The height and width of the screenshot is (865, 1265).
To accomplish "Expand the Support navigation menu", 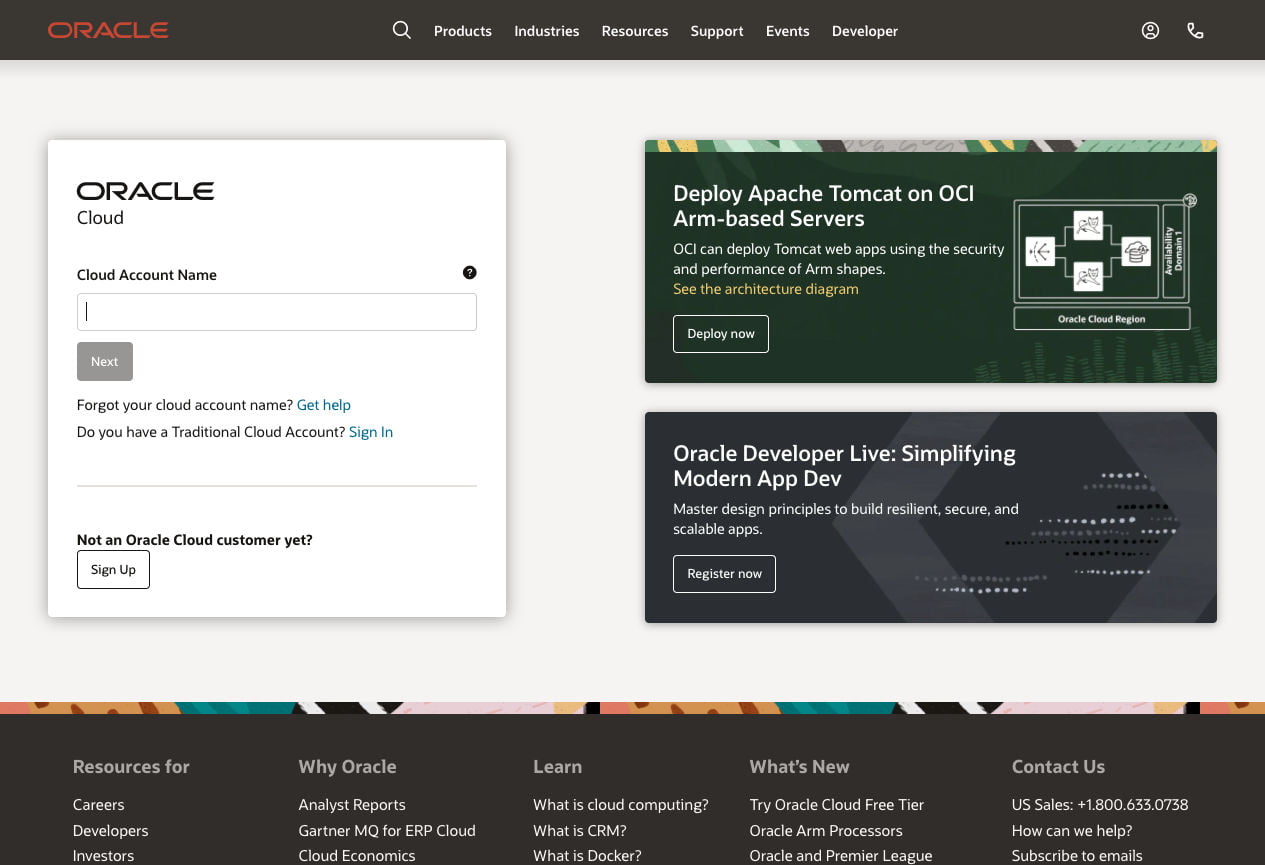I will click(716, 31).
